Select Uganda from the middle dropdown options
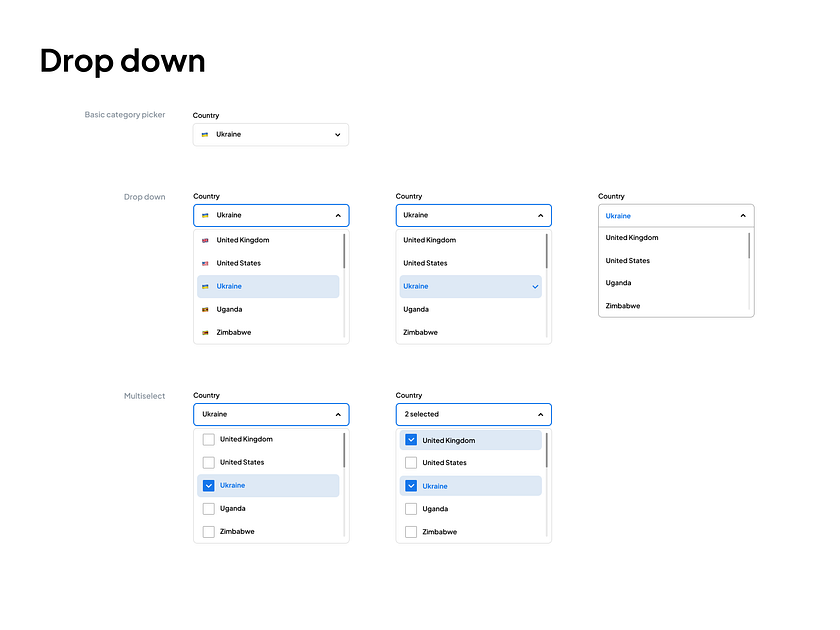Image resolution: width=840 pixels, height=630 pixels. coord(416,309)
